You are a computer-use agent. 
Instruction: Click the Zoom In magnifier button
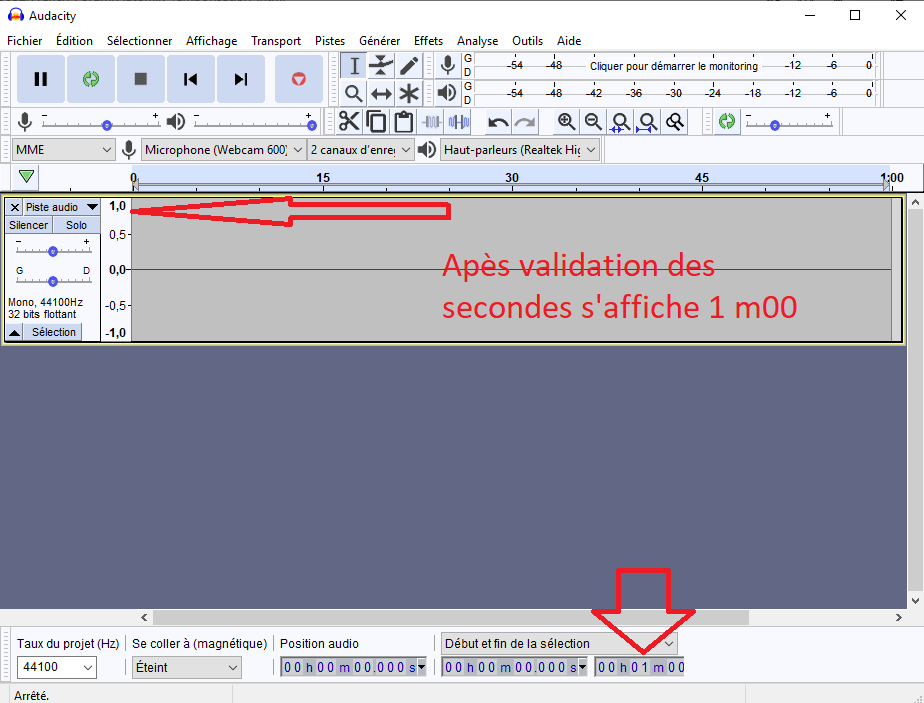point(567,122)
